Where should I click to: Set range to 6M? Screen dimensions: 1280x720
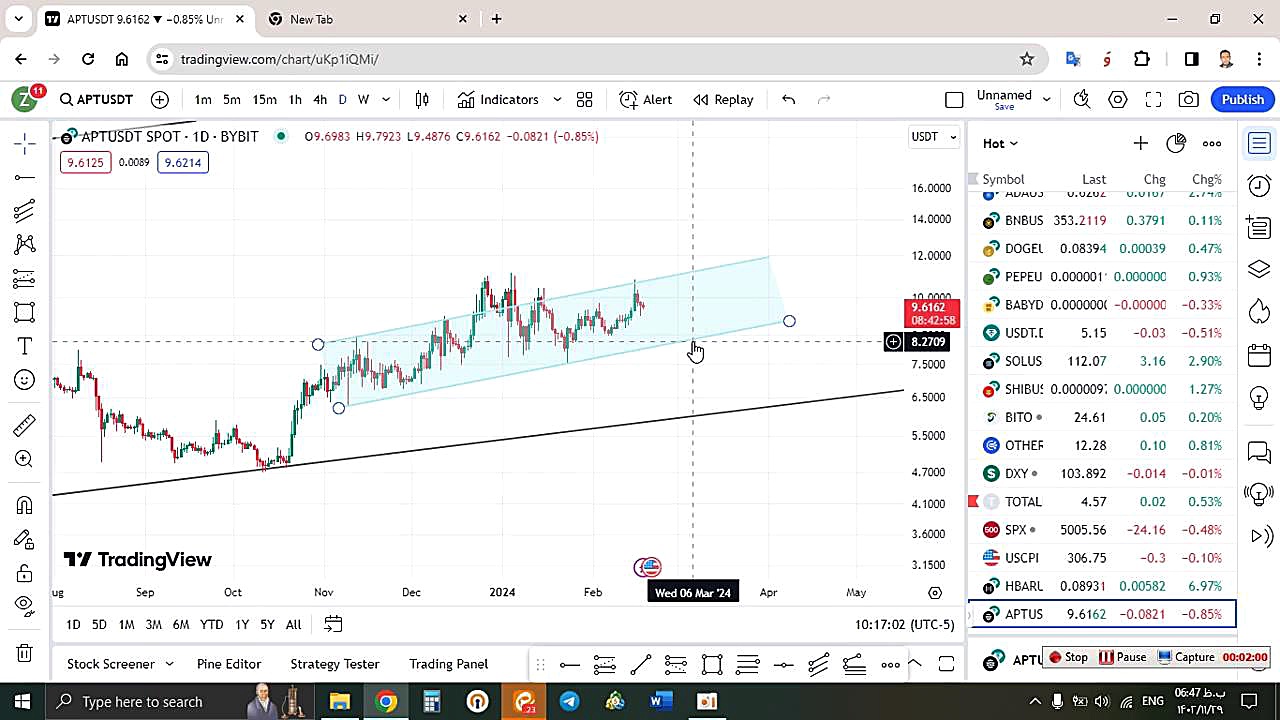click(x=181, y=624)
